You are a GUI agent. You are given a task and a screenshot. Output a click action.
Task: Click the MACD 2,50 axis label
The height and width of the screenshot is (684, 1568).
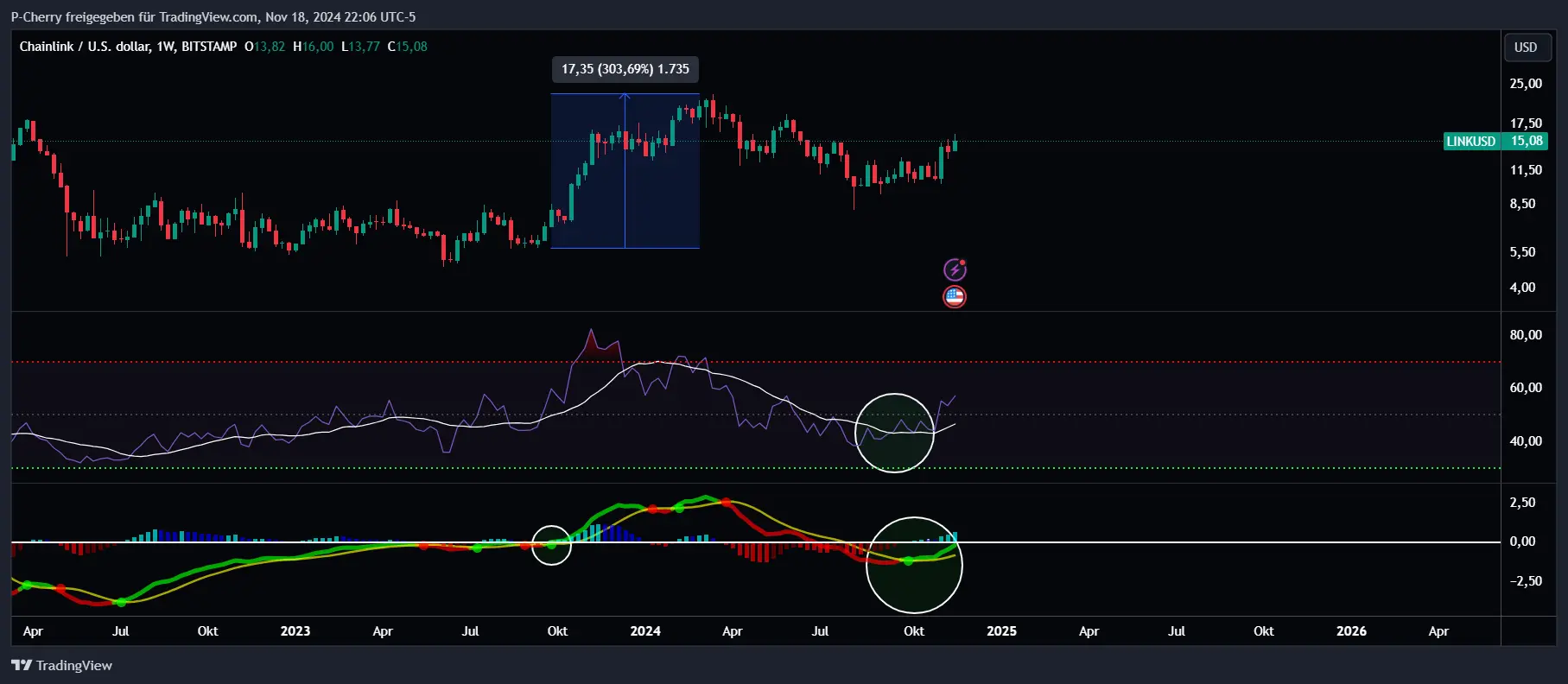[1522, 503]
